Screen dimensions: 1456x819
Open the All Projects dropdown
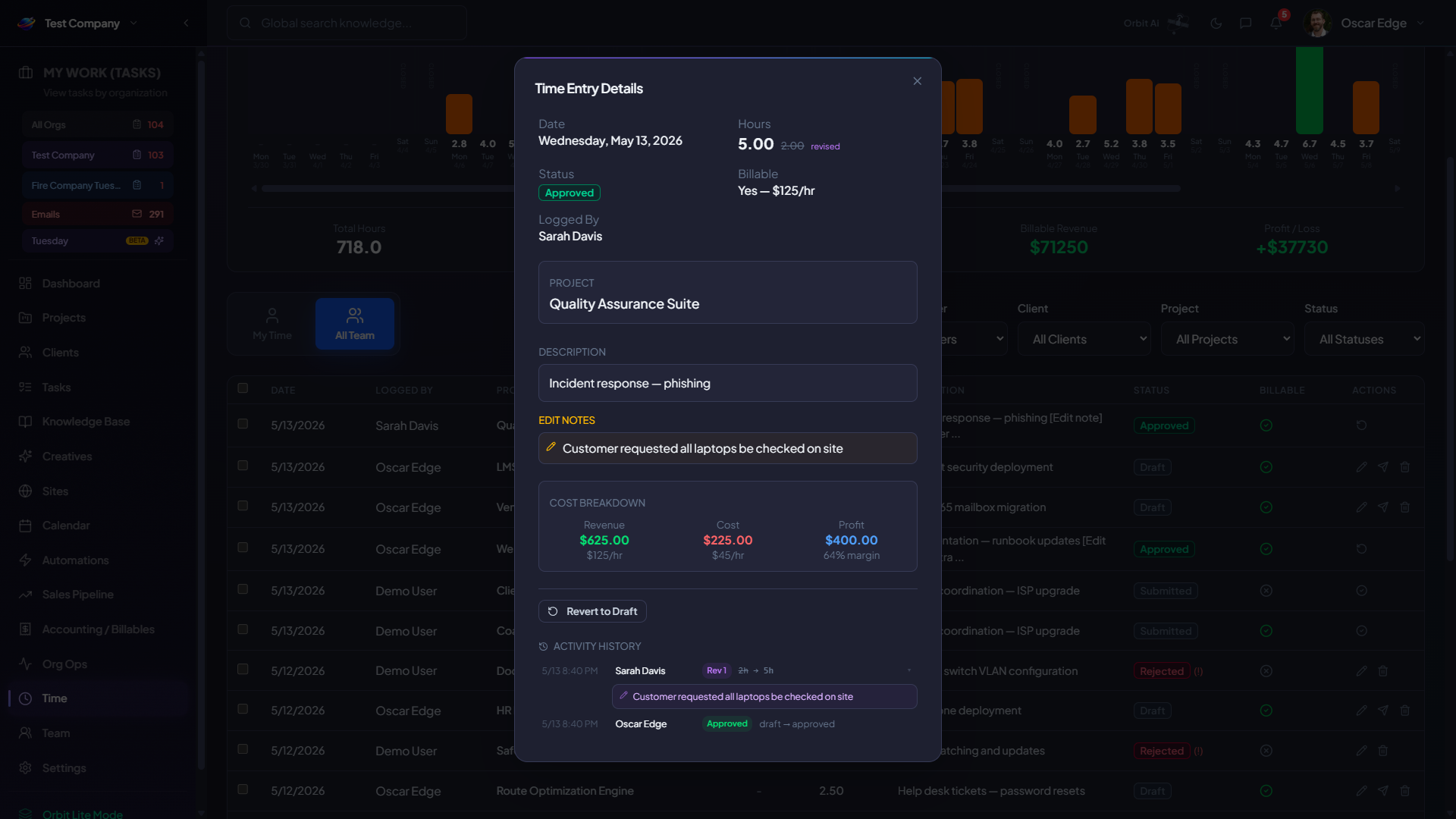point(1227,339)
